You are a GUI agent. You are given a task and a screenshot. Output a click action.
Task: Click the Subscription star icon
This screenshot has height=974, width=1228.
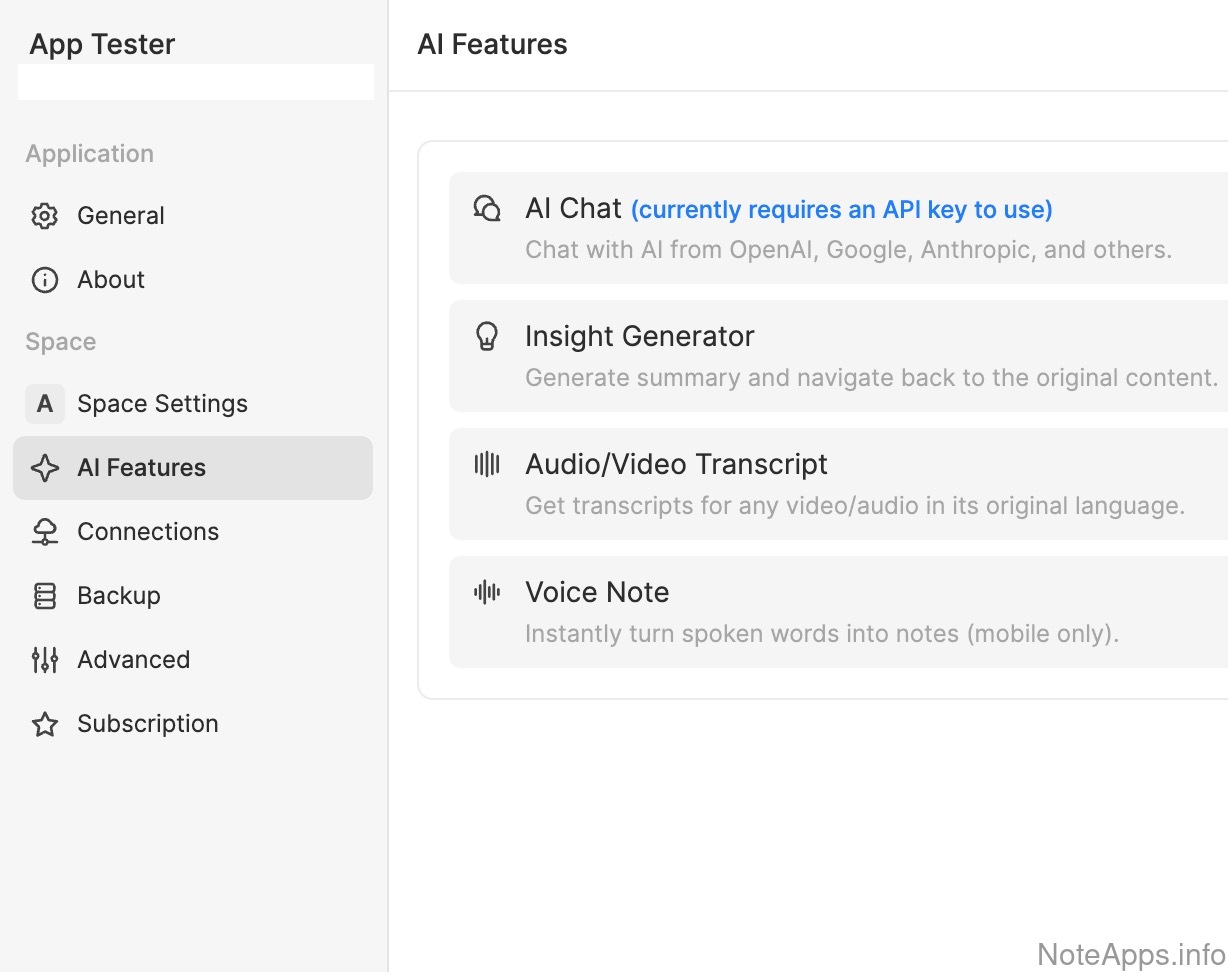(45, 724)
